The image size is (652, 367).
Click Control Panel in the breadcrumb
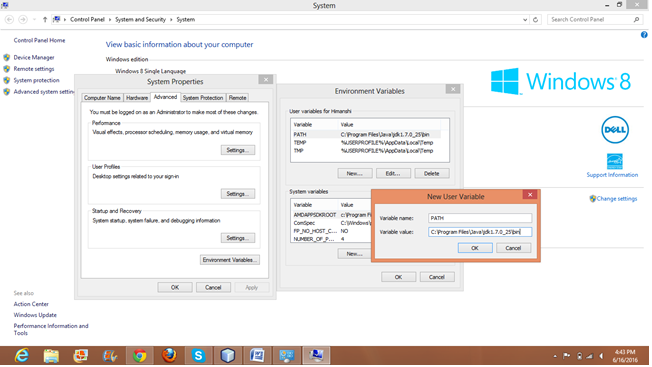click(x=87, y=20)
